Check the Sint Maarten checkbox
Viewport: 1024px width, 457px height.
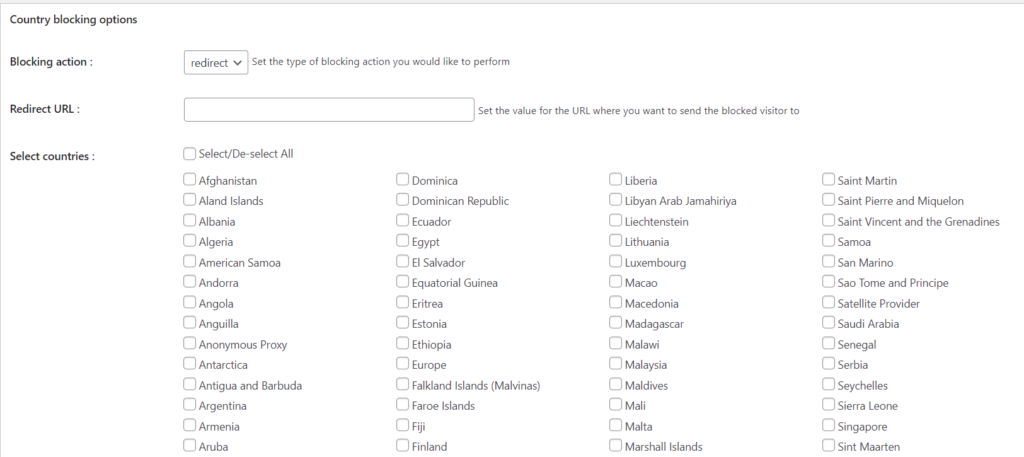coord(829,446)
